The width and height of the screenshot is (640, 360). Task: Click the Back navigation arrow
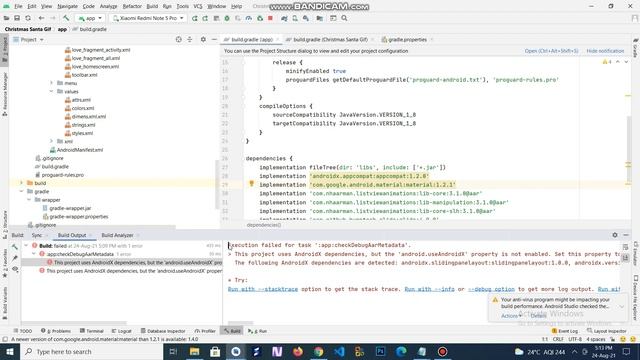(x=41, y=18)
